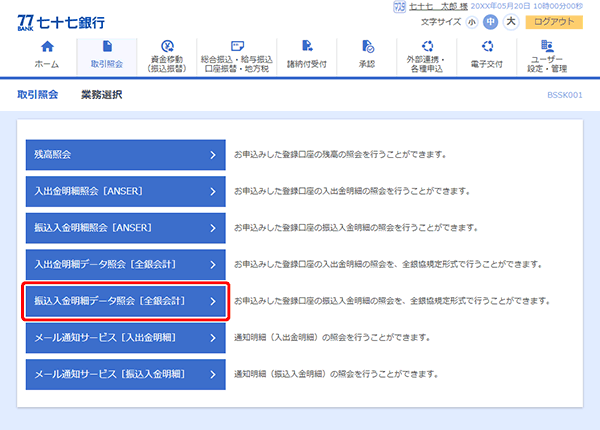600x430 pixels.
Task: Click the 業務選択 heading text
Action: [x=101, y=94]
